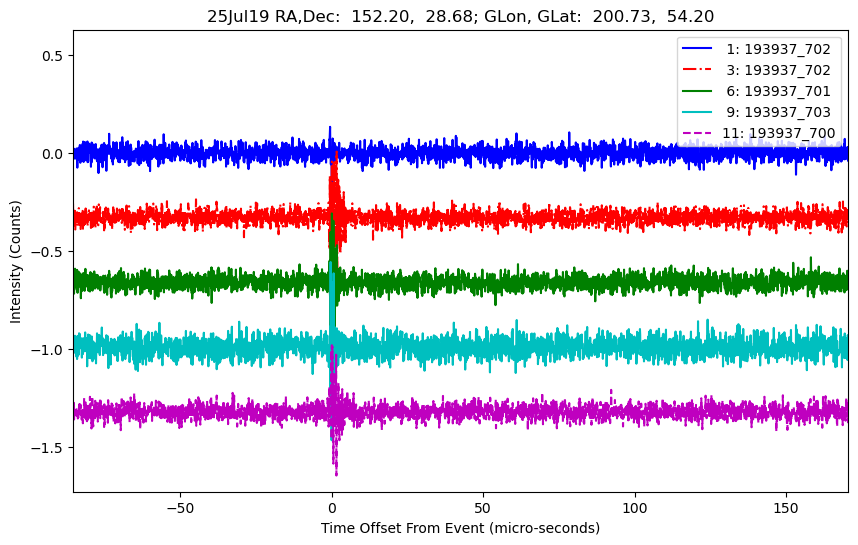Click the 'Time Offset From Event' x-axis label
Viewport: 858px width, 545px height.
(x=460, y=528)
